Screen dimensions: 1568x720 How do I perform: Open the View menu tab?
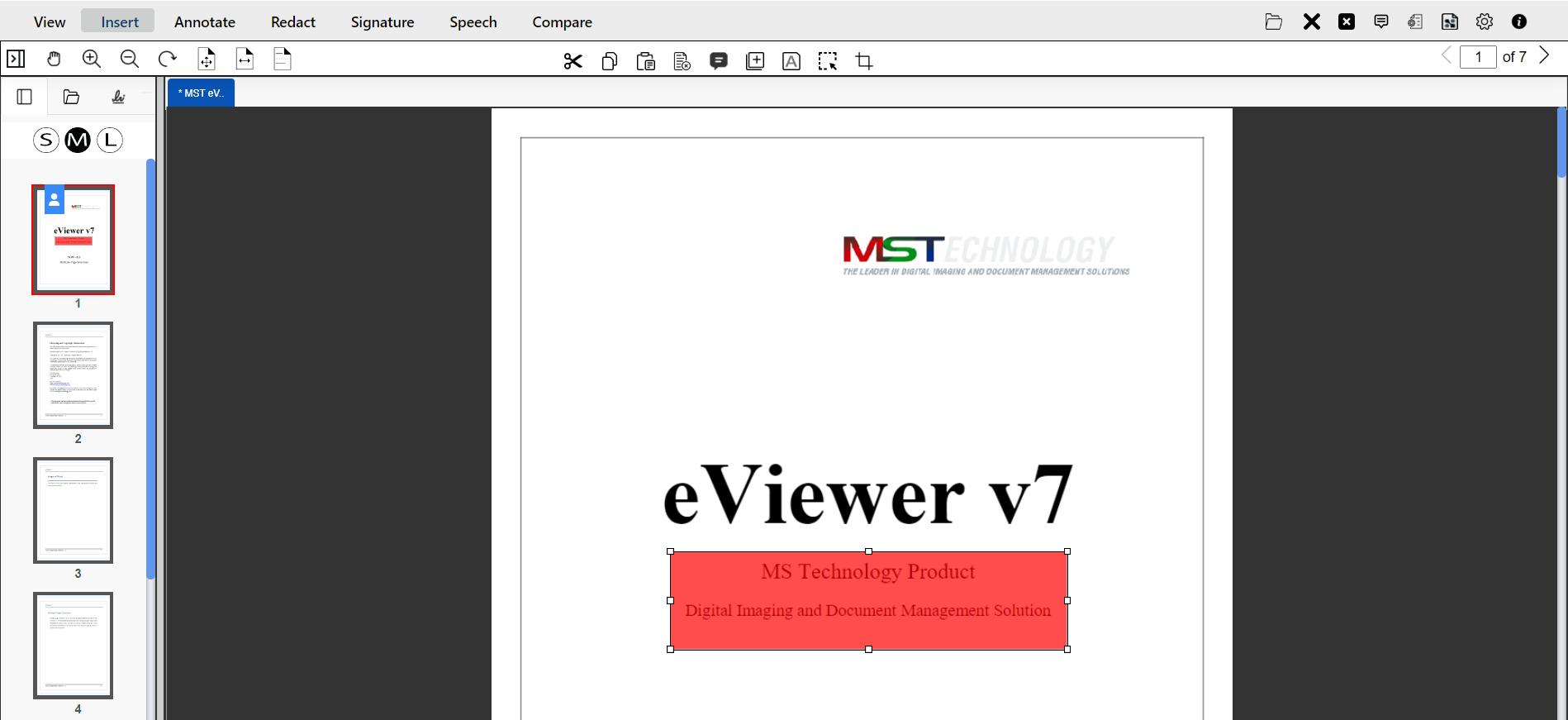(50, 22)
